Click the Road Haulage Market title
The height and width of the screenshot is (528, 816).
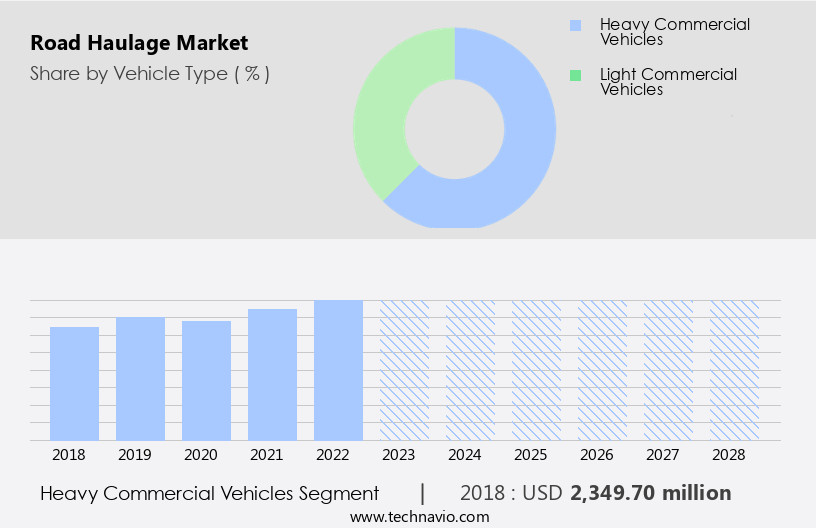139,43
